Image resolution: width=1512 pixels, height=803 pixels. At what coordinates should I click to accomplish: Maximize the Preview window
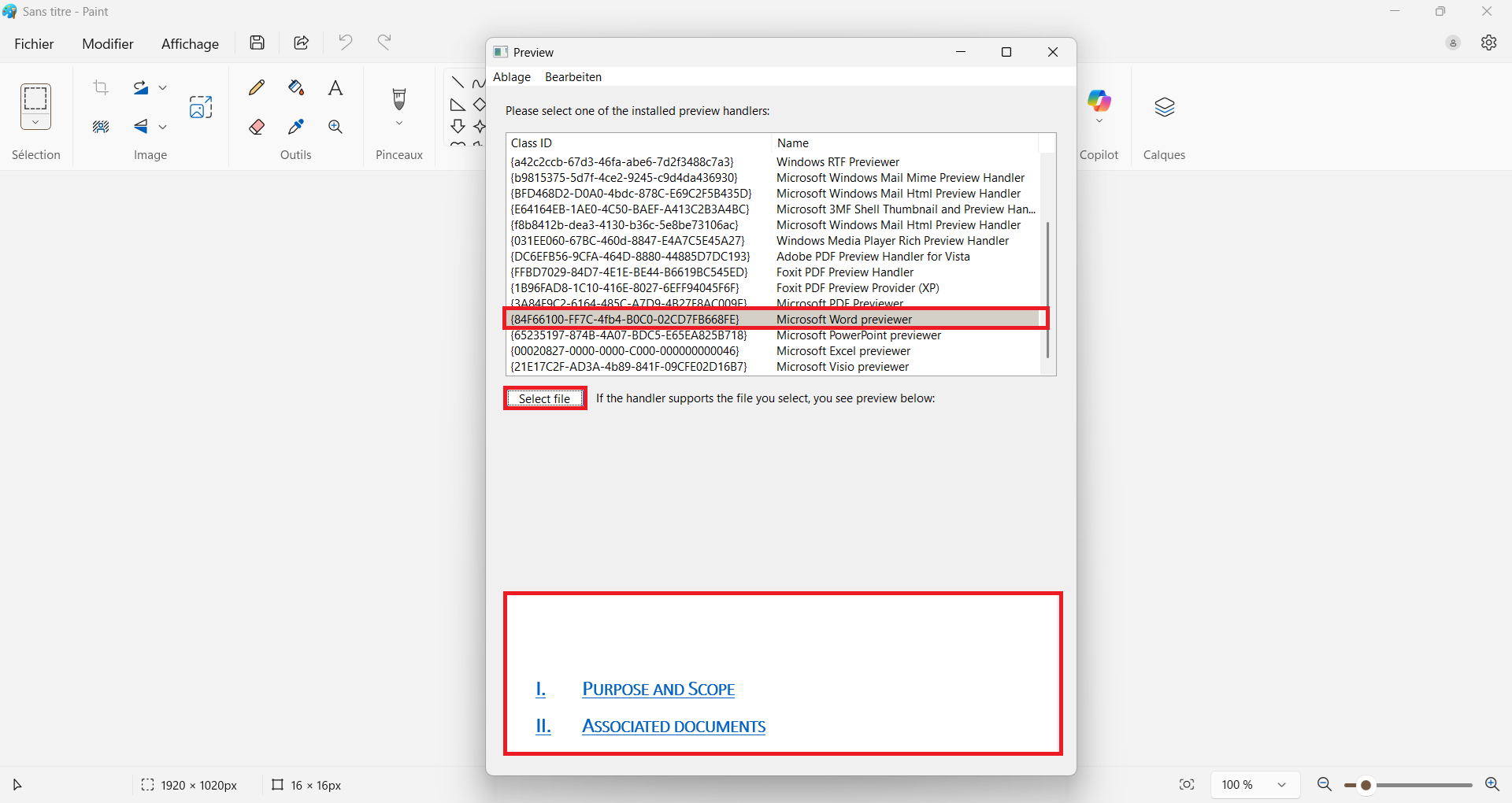click(1006, 52)
